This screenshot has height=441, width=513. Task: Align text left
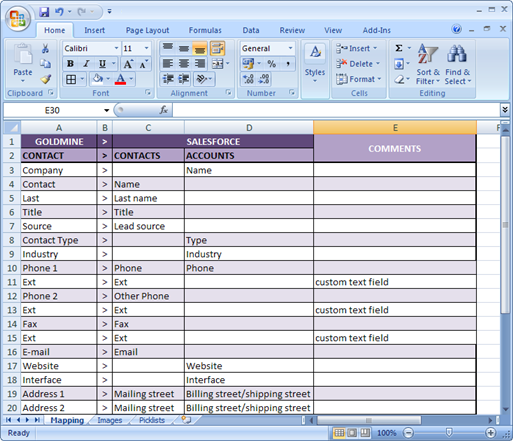click(168, 63)
